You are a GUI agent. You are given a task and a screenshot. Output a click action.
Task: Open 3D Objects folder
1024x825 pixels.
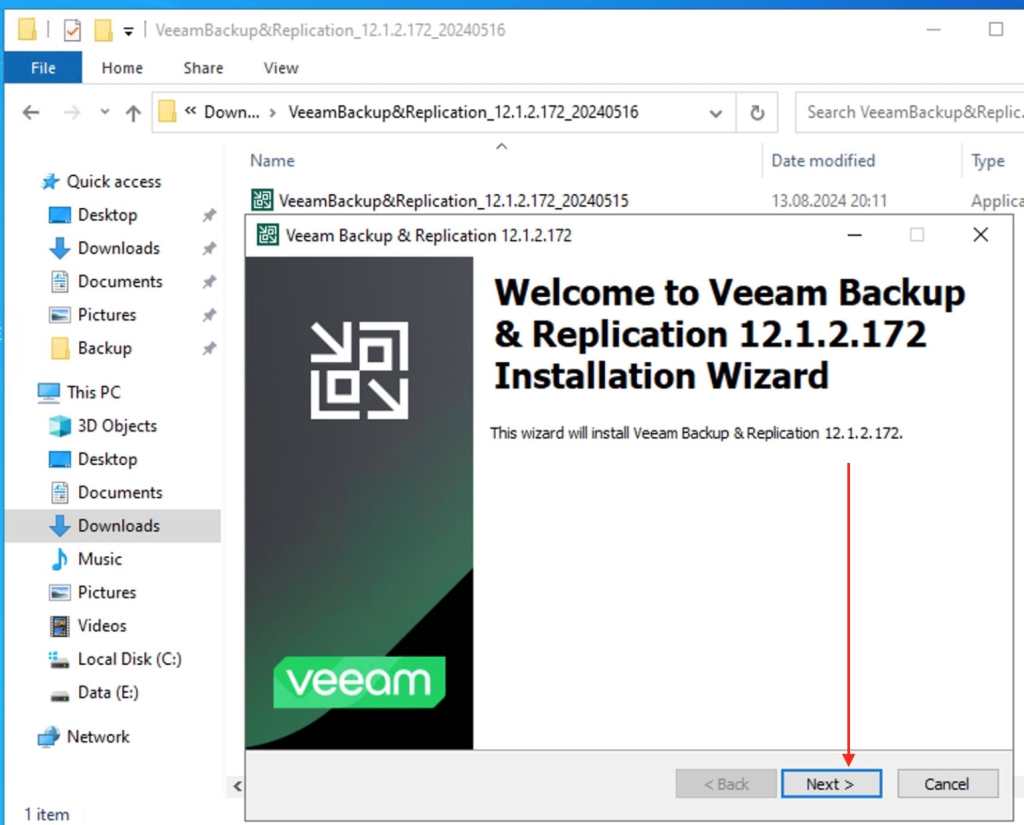(x=117, y=426)
